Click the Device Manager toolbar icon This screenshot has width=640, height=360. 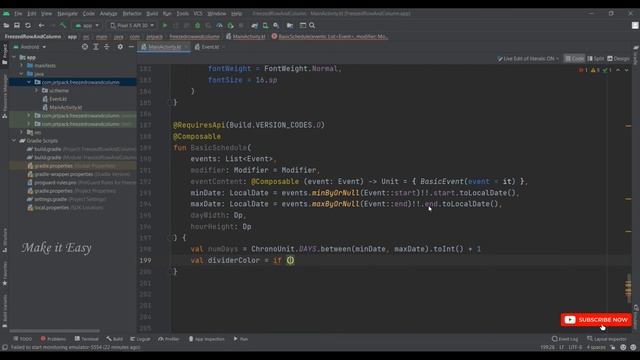coord(265,25)
